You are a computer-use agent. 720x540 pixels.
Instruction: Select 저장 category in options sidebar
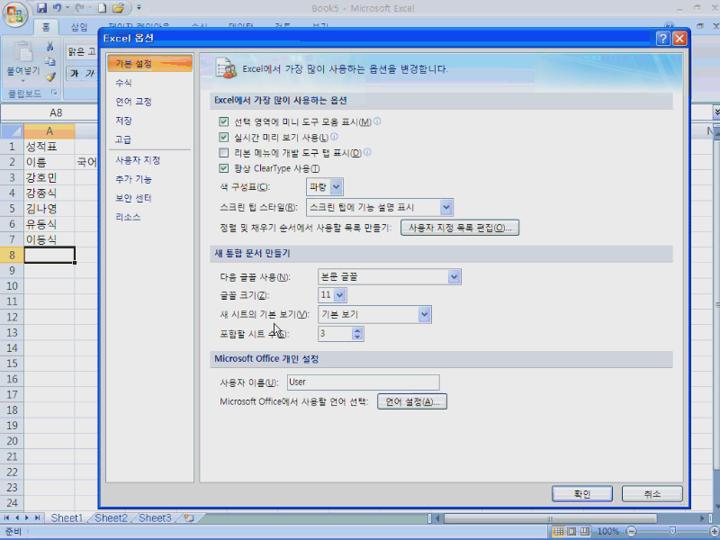(x=150, y=120)
